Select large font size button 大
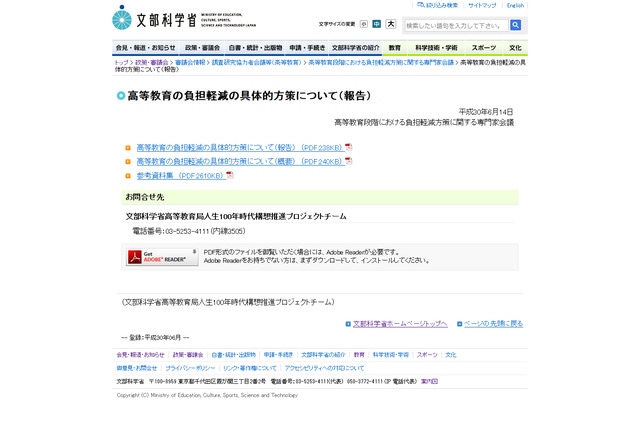 (391, 24)
